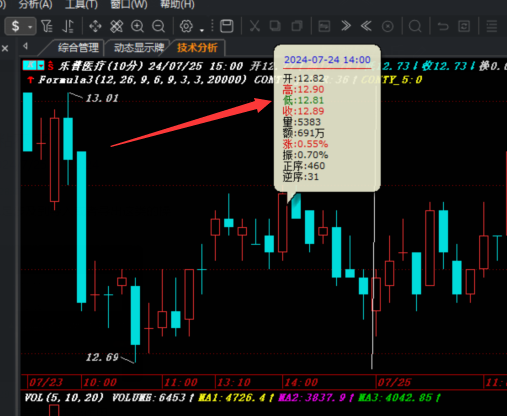Click the cyan chart type box
The height and width of the screenshot is (416, 507).
[x=30, y=65]
